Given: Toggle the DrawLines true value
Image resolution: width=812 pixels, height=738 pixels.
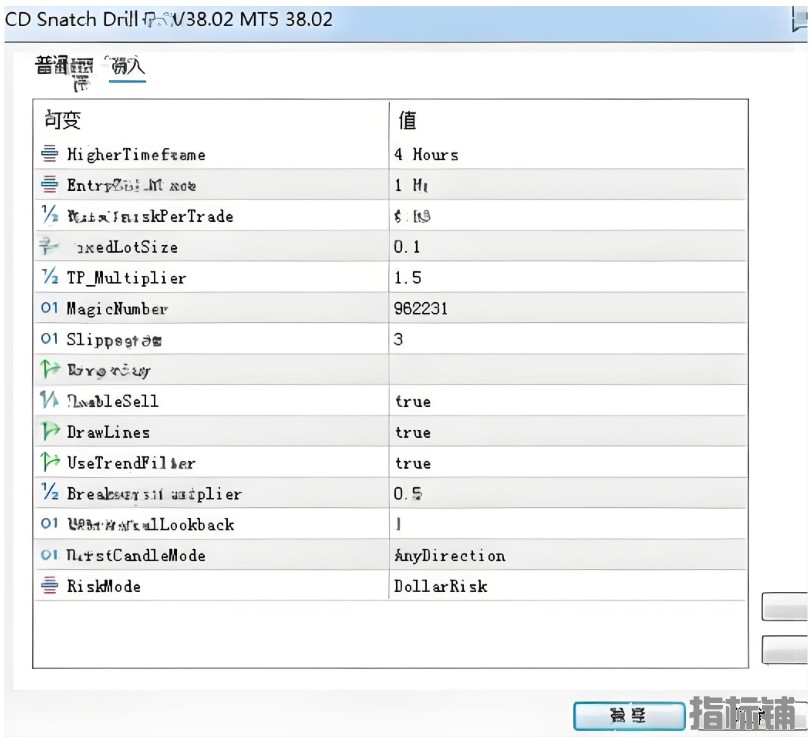Looking at the screenshot, I should pyautogui.click(x=413, y=432).
